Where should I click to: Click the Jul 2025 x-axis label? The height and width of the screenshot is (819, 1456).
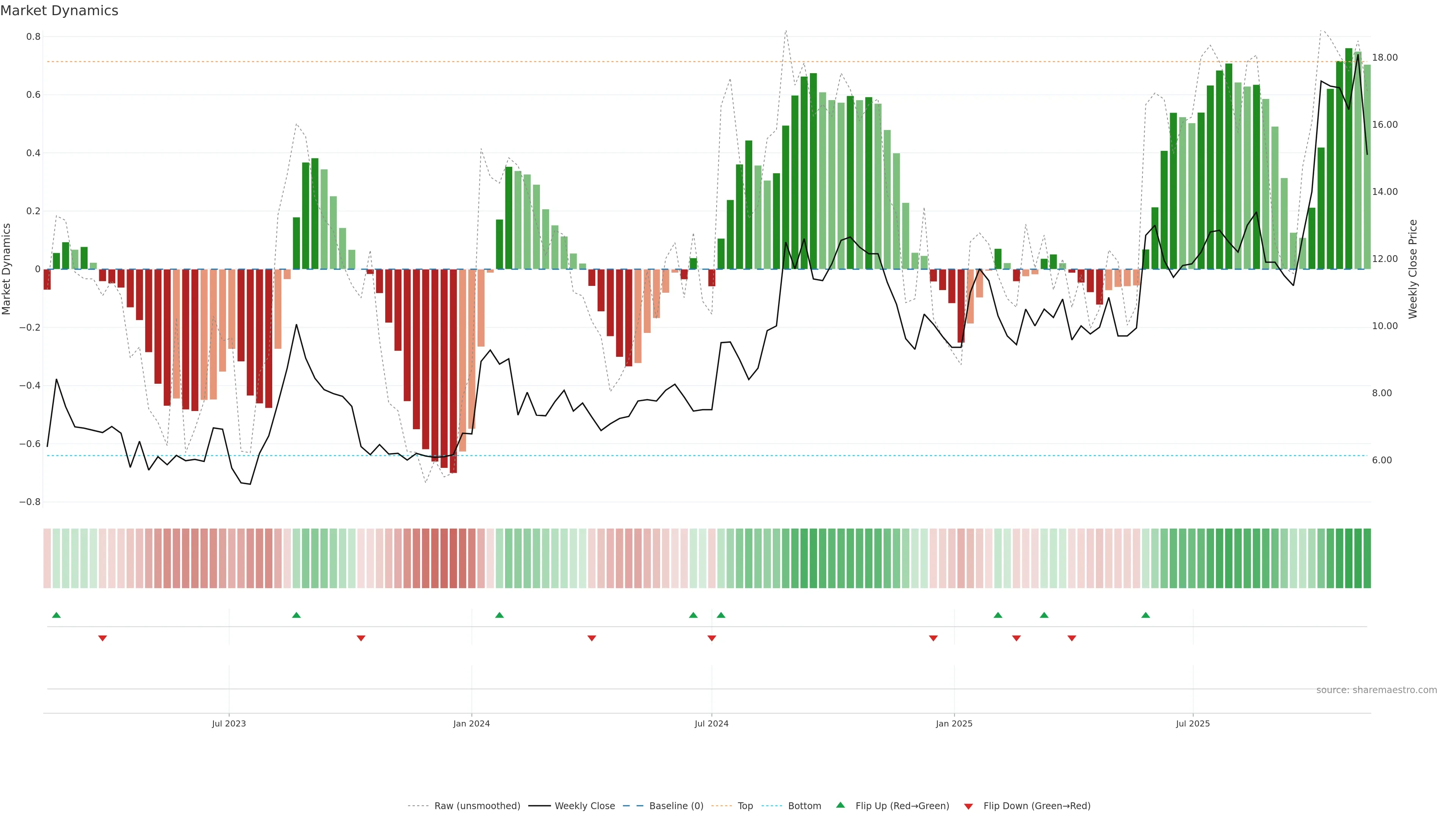tap(1192, 723)
